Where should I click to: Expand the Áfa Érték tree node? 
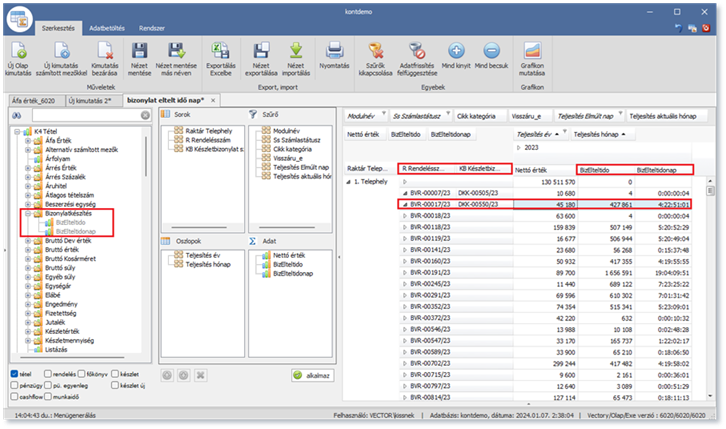(x=29, y=142)
